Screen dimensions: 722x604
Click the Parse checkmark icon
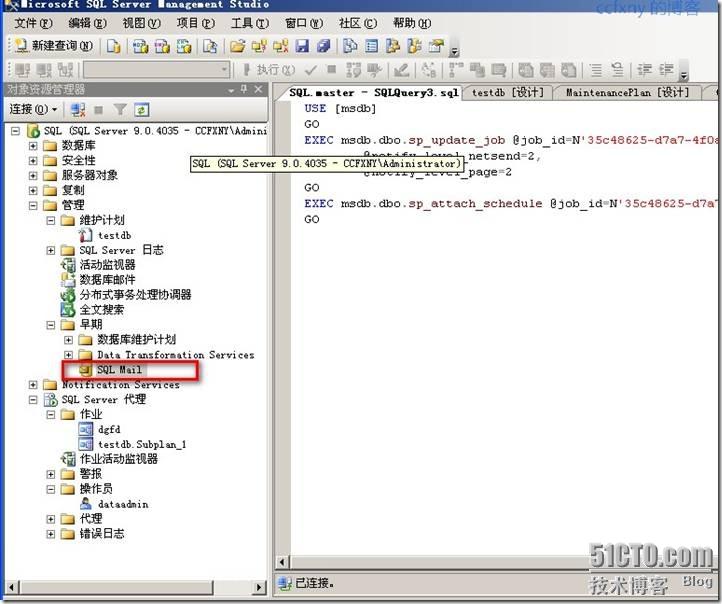(311, 70)
